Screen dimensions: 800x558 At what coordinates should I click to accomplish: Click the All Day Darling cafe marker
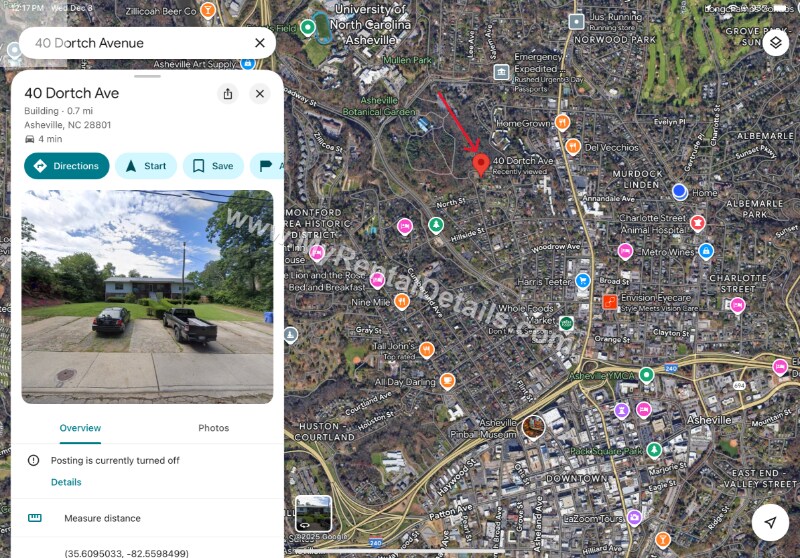click(x=447, y=381)
